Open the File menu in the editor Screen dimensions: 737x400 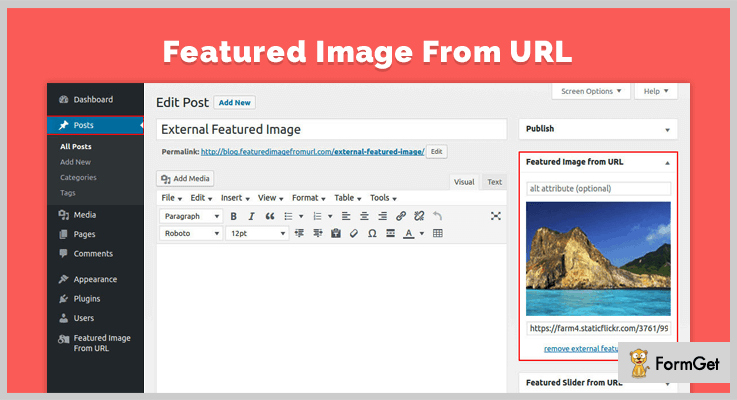pyautogui.click(x=172, y=198)
